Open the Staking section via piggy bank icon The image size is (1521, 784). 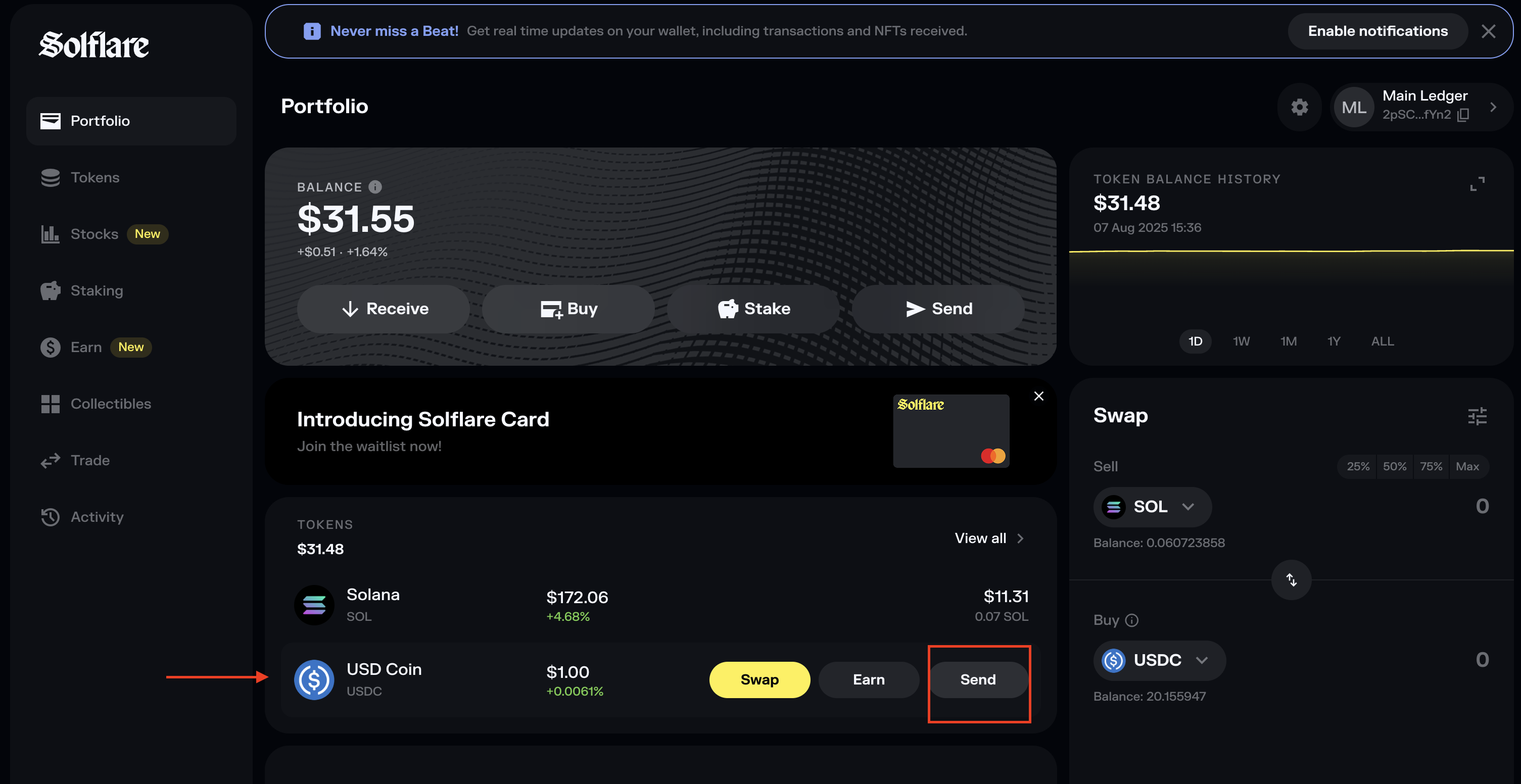(51, 290)
